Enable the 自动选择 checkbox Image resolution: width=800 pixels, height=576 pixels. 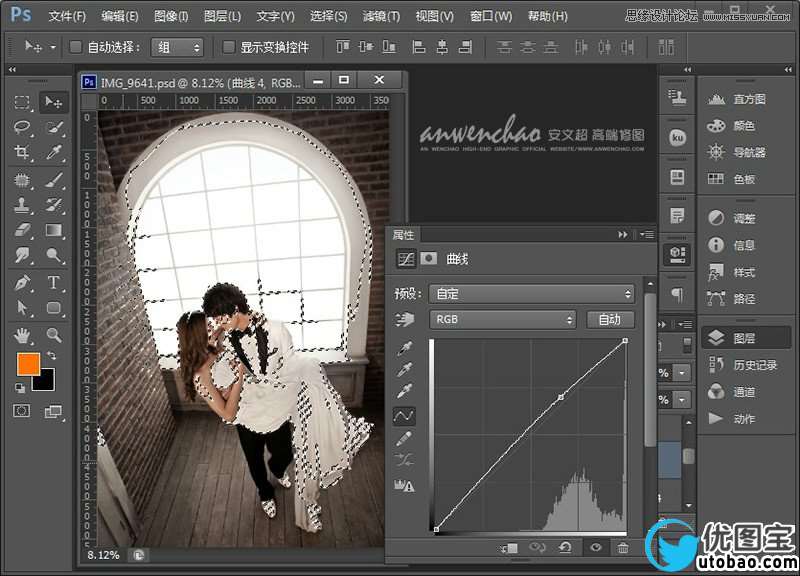(x=76, y=47)
